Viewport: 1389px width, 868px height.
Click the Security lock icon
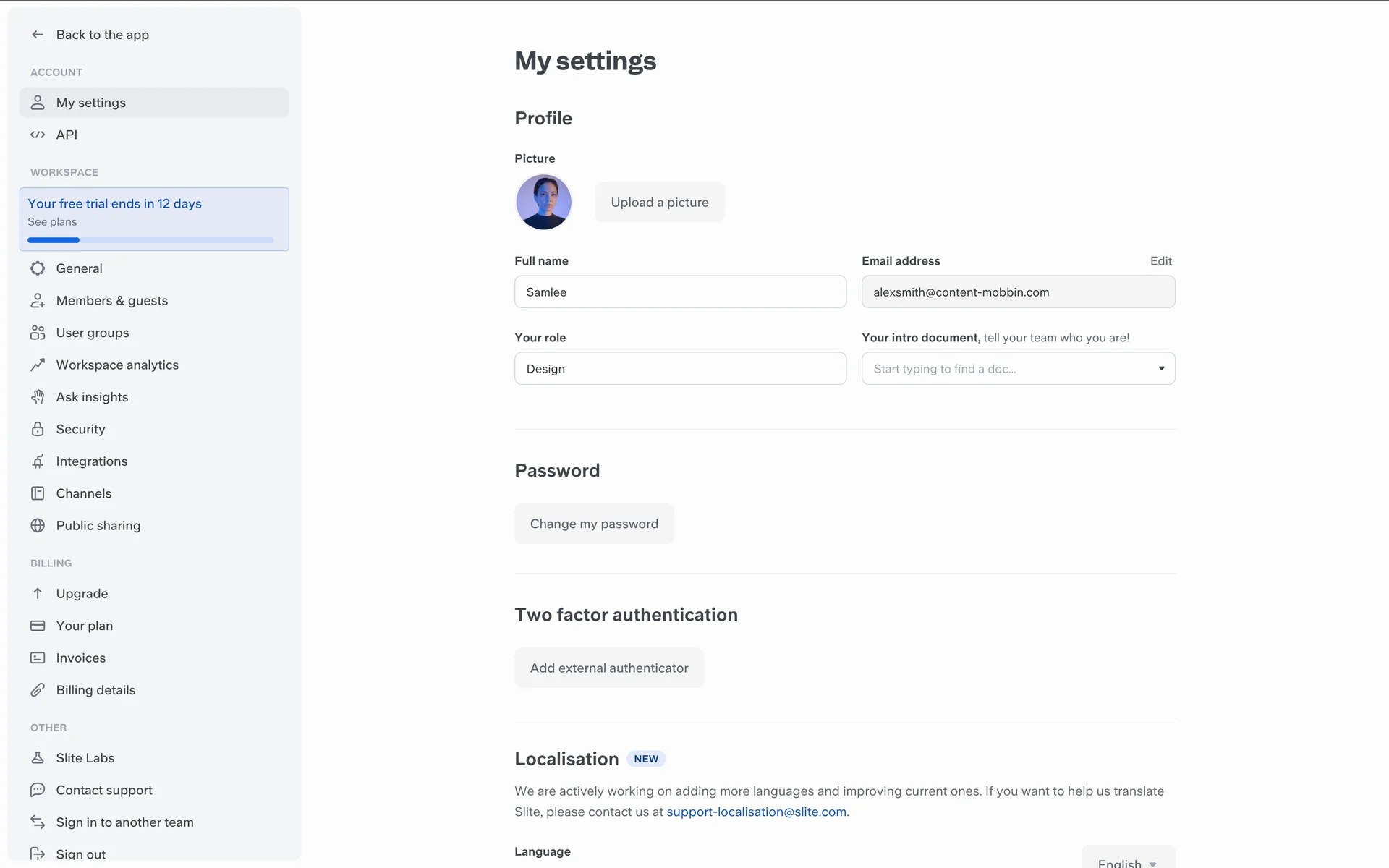coord(38,429)
